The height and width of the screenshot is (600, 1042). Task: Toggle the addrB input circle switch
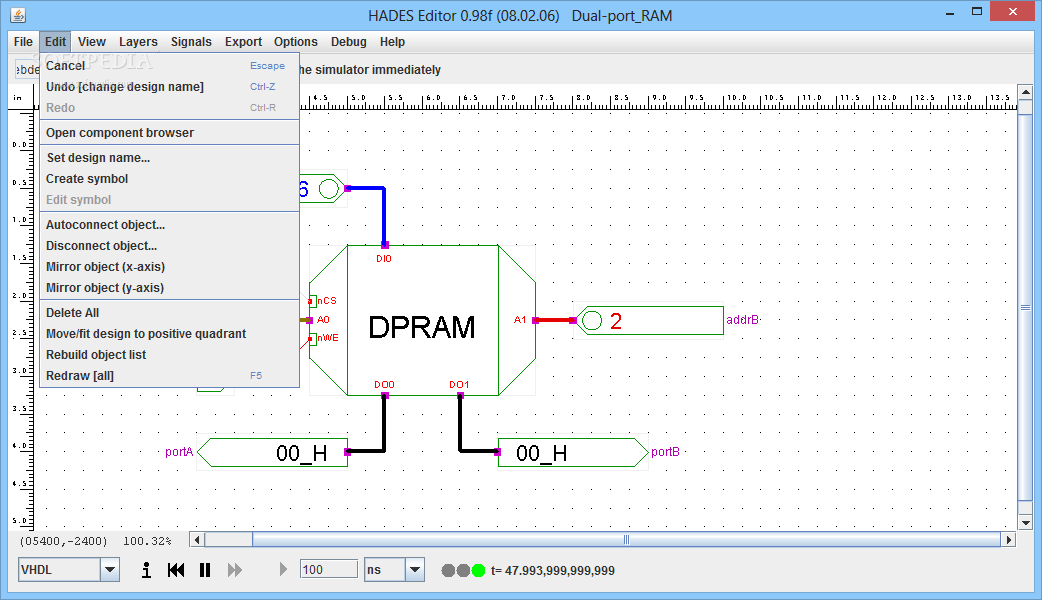click(591, 321)
